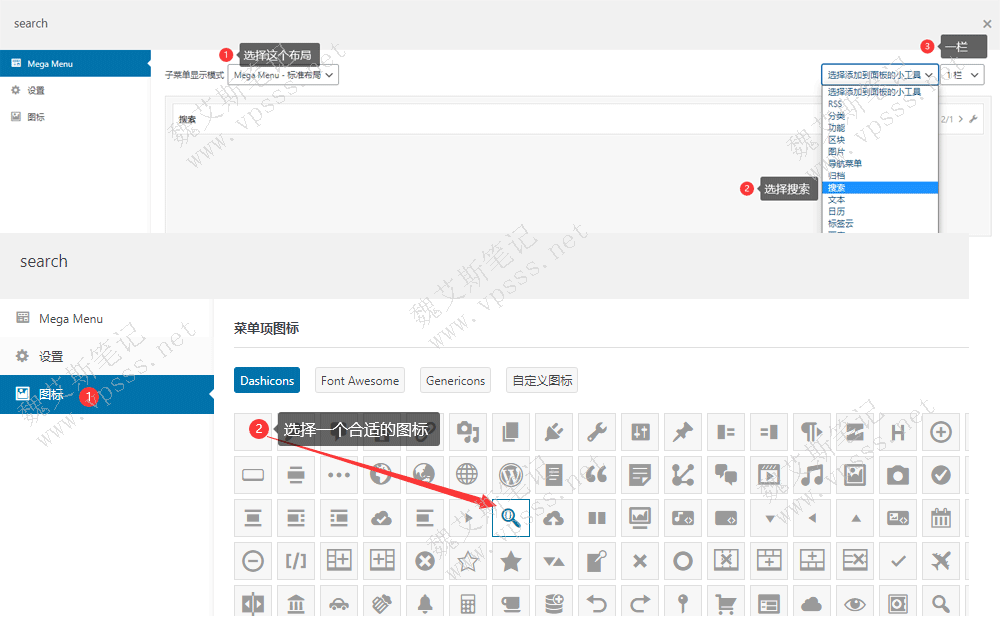Viewport: 1000px width, 617px height.
Task: Select the cloud upload icon
Action: coord(554,518)
